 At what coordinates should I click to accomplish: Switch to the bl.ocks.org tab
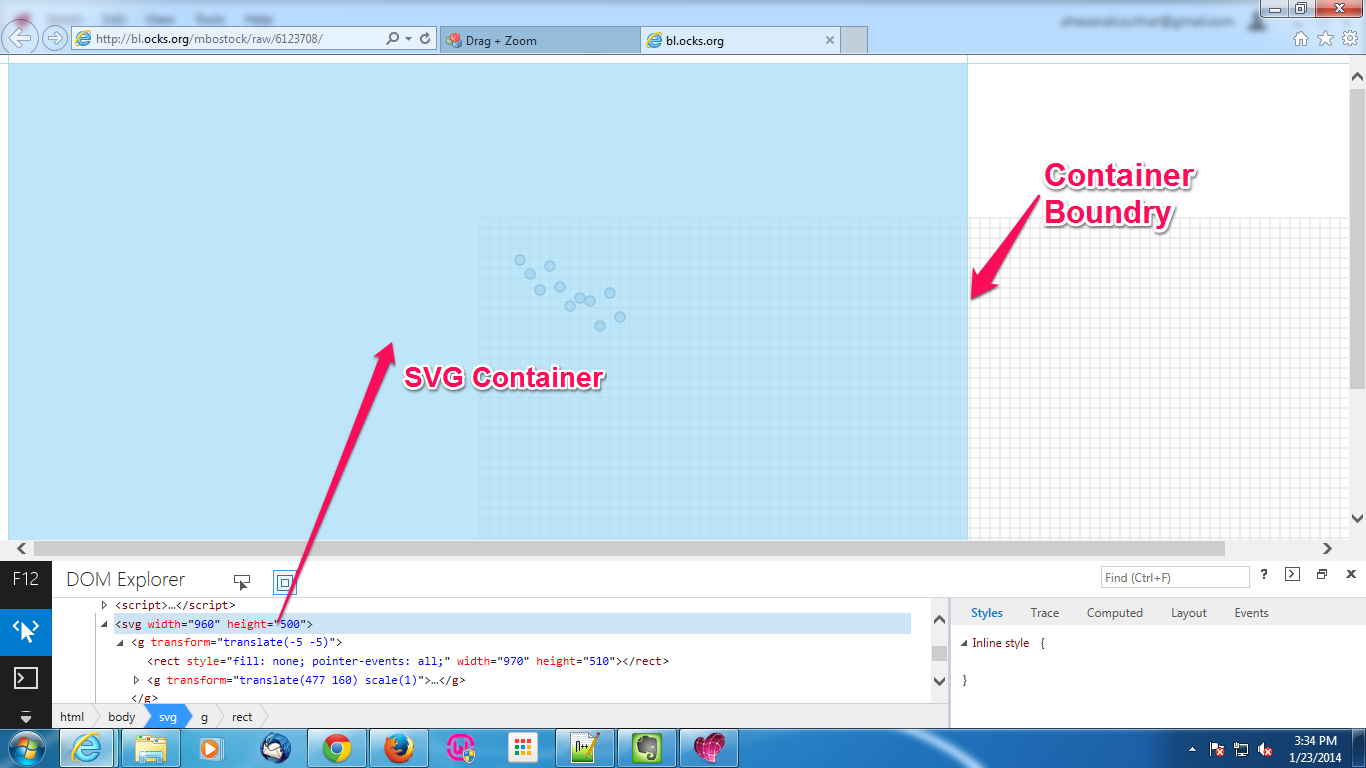pyautogui.click(x=740, y=40)
